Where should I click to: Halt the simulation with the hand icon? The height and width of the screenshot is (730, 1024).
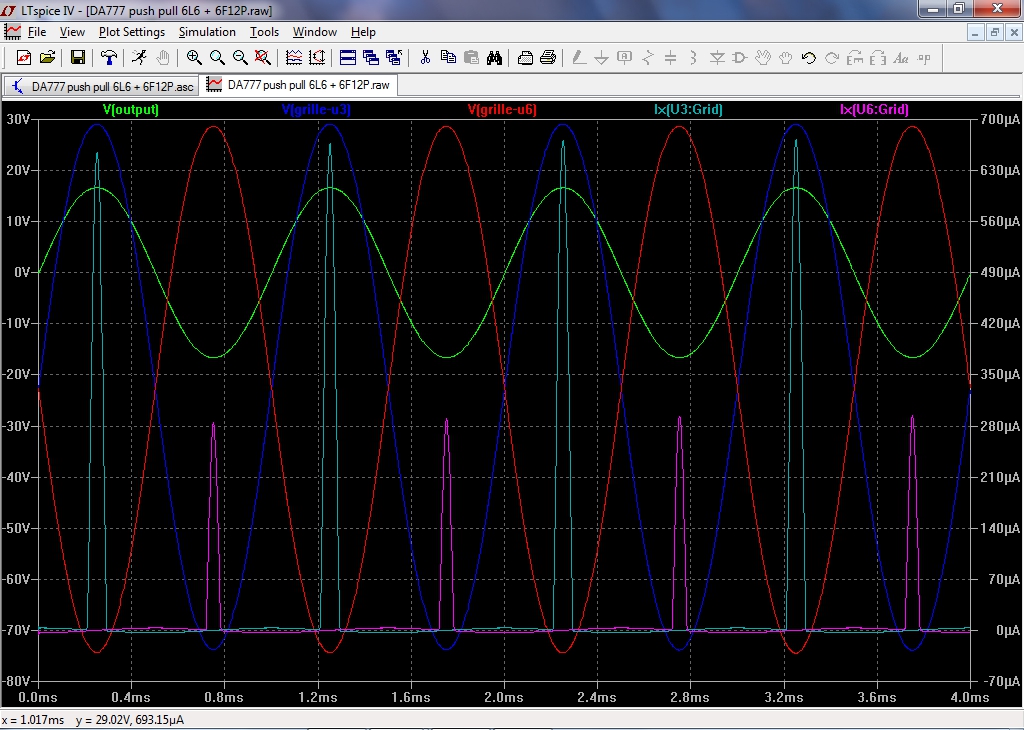pos(163,58)
